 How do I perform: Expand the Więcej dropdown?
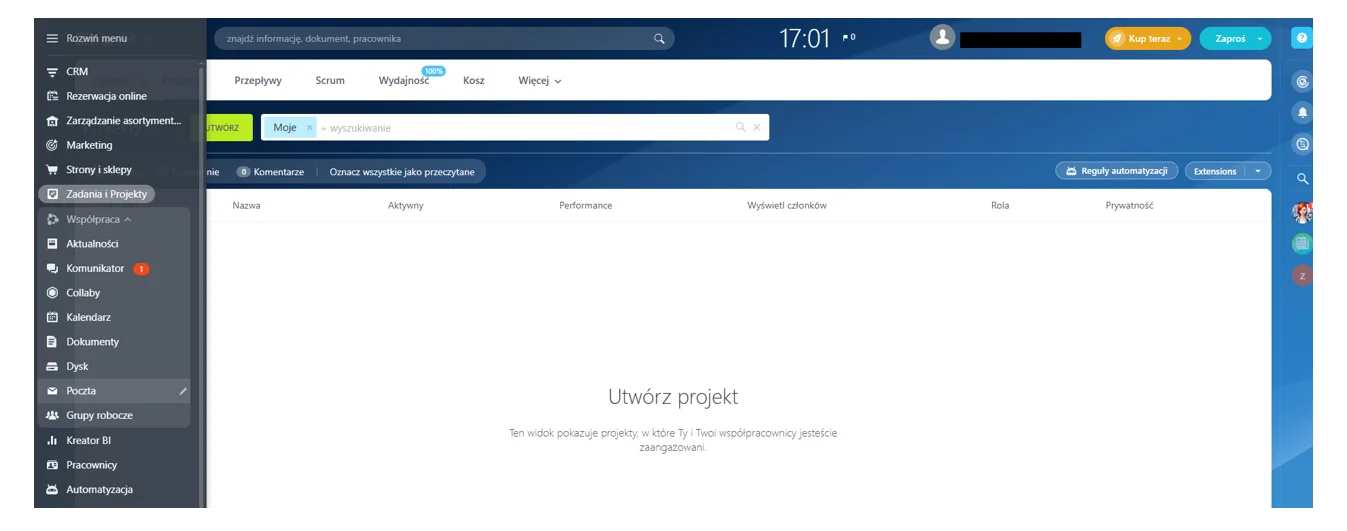539,81
